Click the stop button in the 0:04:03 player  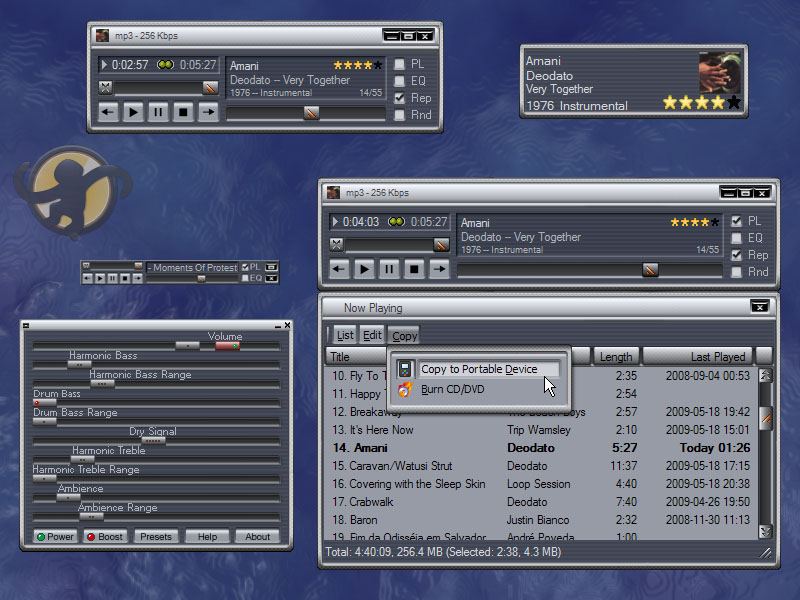(x=414, y=269)
